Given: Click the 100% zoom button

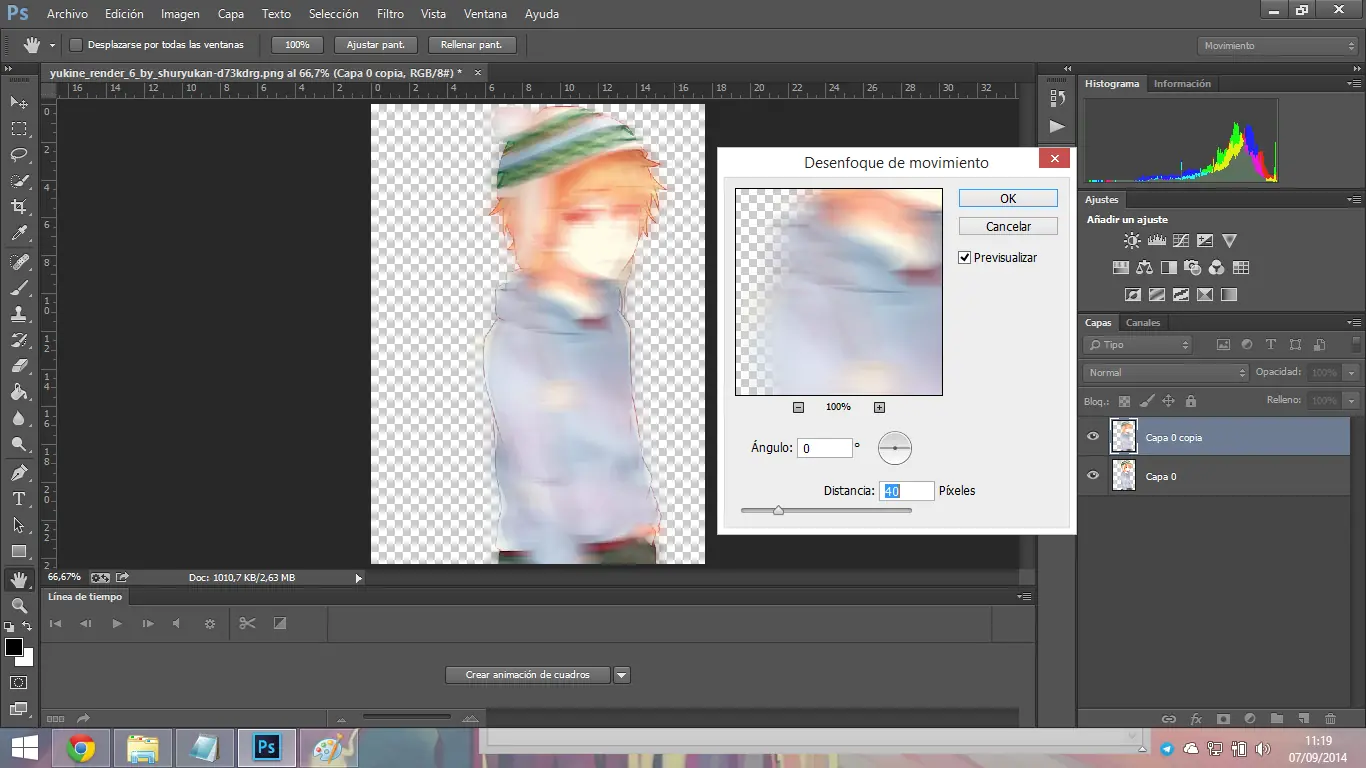Looking at the screenshot, I should [297, 45].
